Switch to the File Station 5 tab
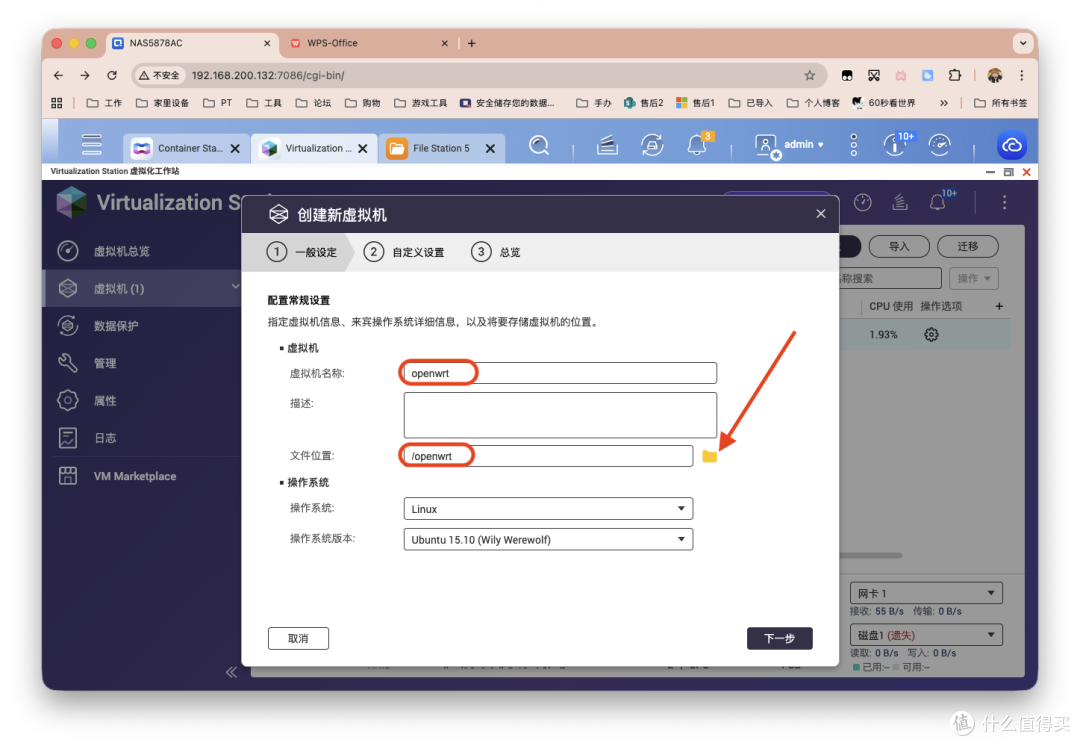The height and width of the screenshot is (746, 1080). [442, 148]
